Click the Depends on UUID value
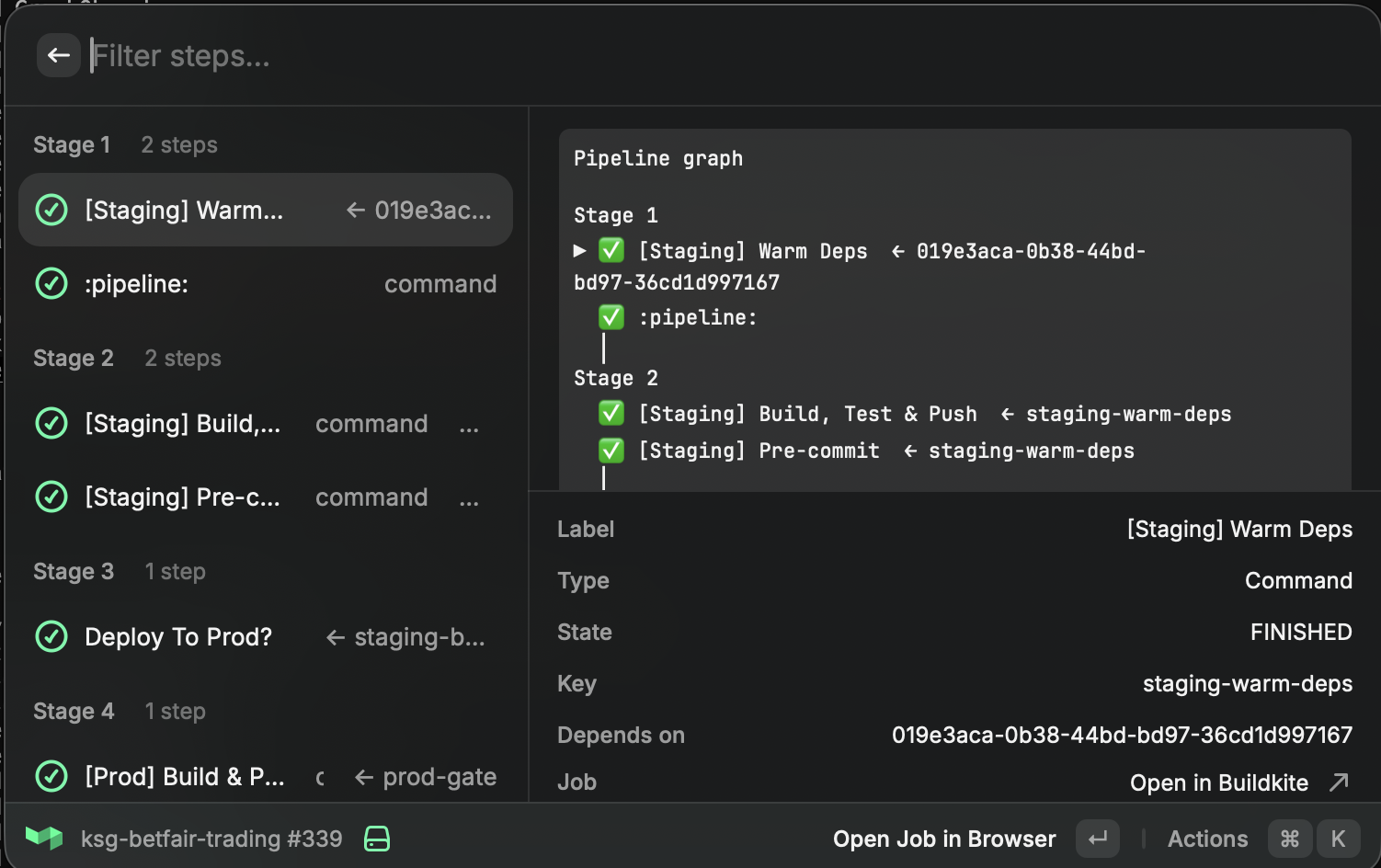The height and width of the screenshot is (868, 1381). 1122,735
